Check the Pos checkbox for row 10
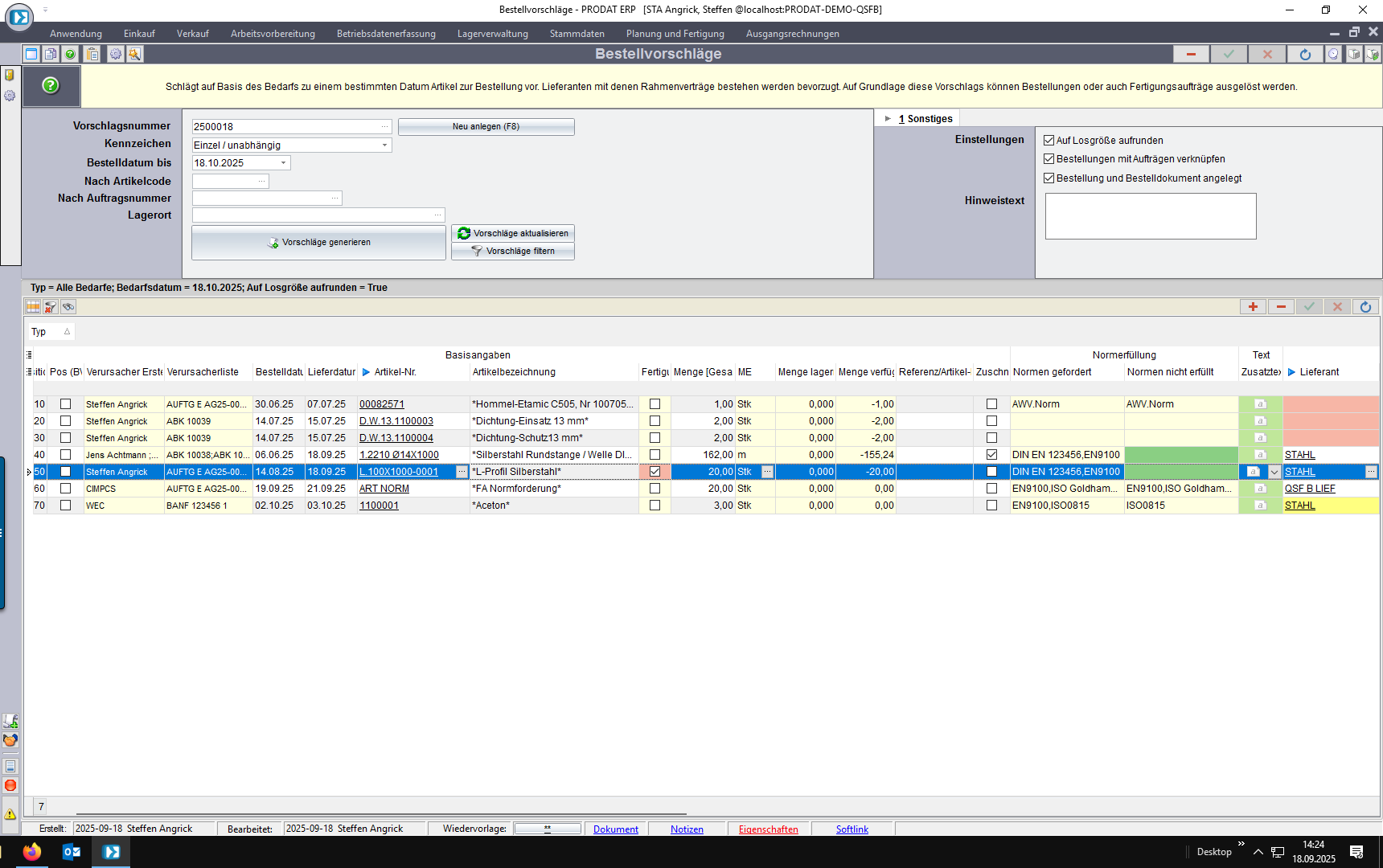The height and width of the screenshot is (868, 1383). pos(66,404)
